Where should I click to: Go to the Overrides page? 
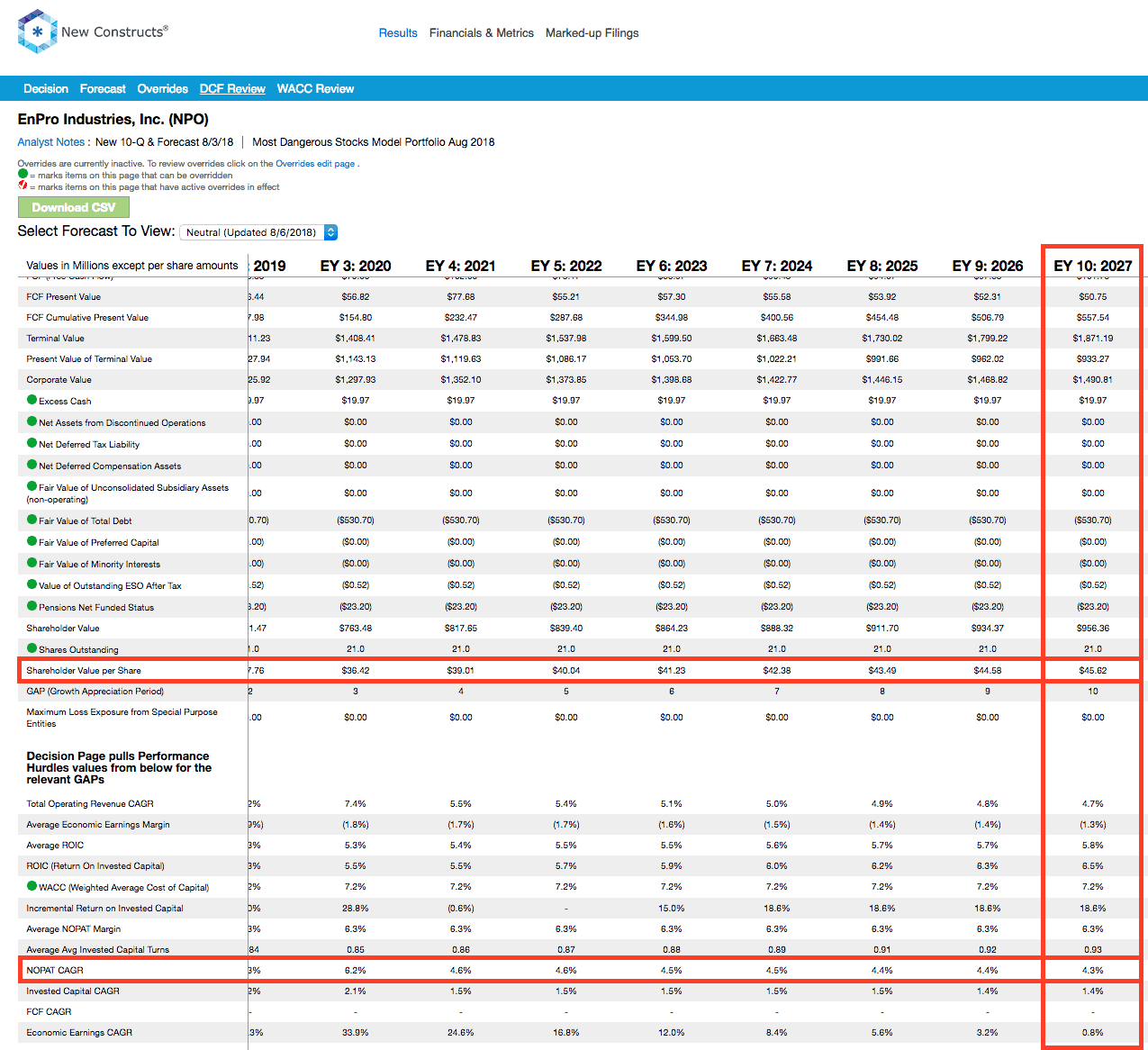point(163,88)
